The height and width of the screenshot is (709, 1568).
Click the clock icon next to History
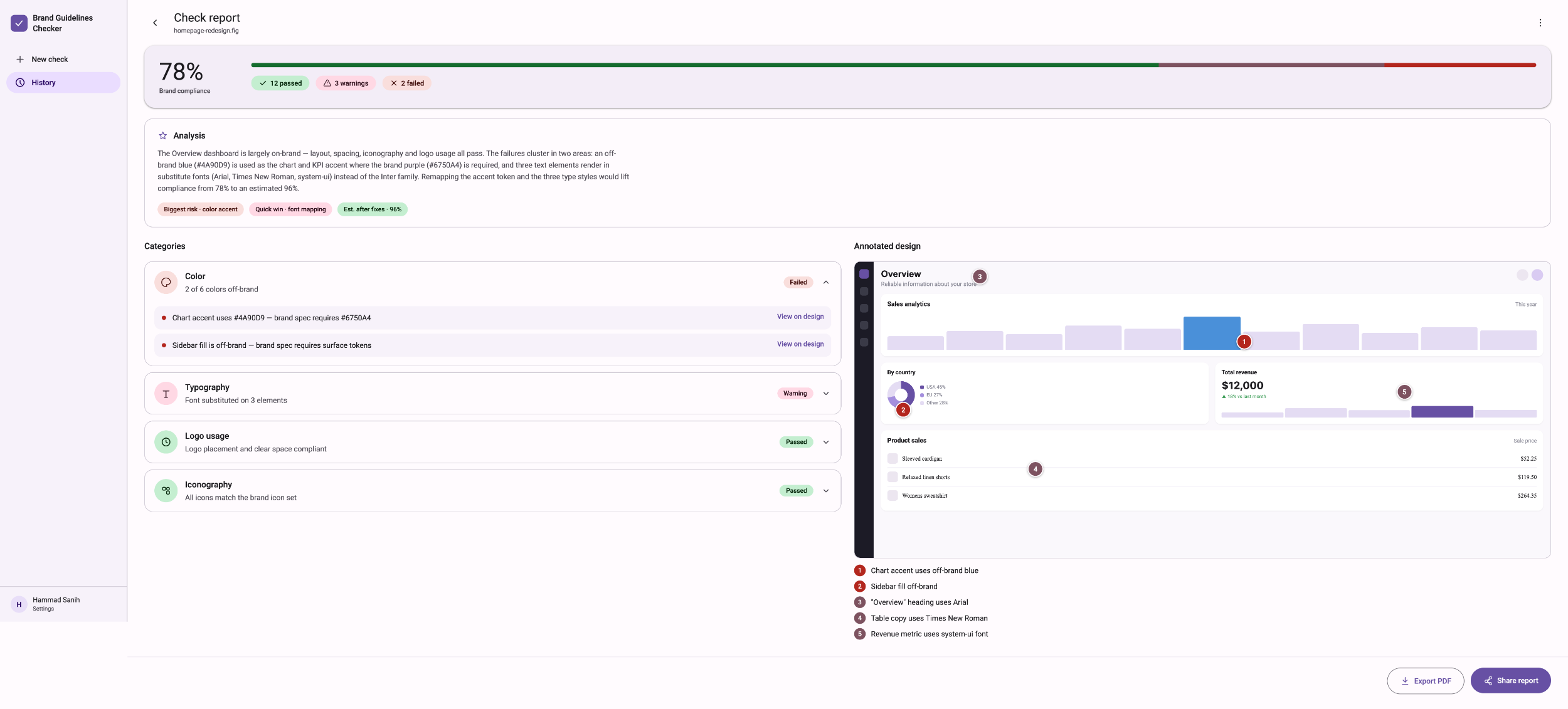[20, 83]
